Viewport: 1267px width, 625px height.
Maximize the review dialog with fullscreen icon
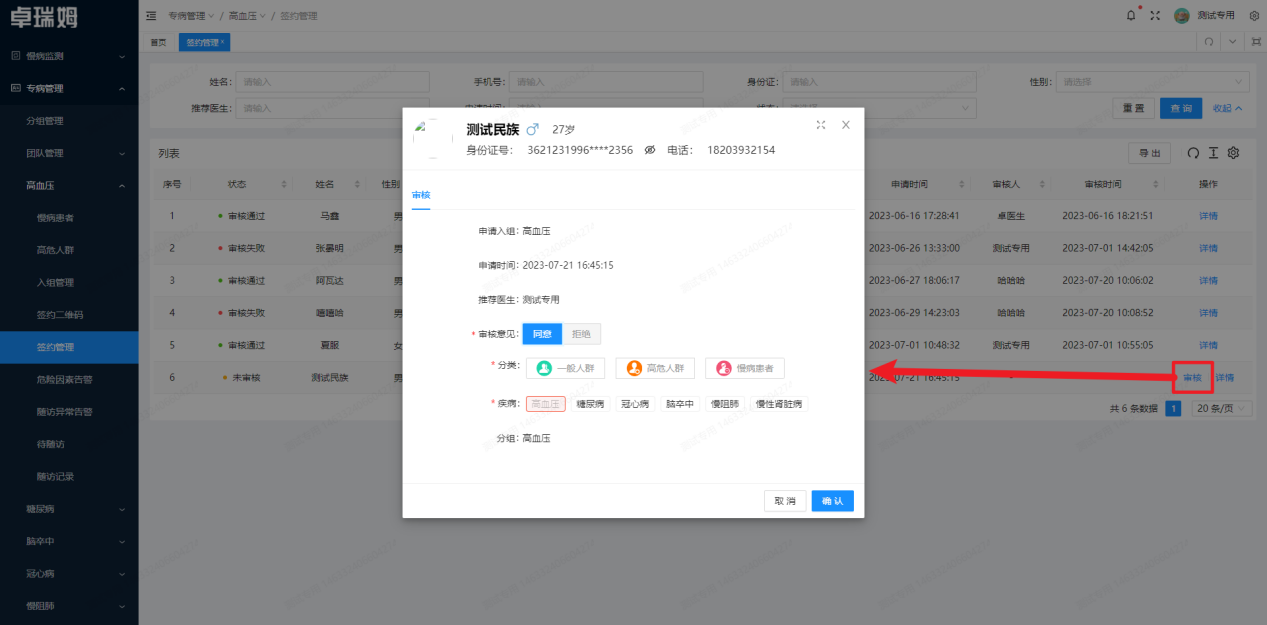(x=821, y=125)
